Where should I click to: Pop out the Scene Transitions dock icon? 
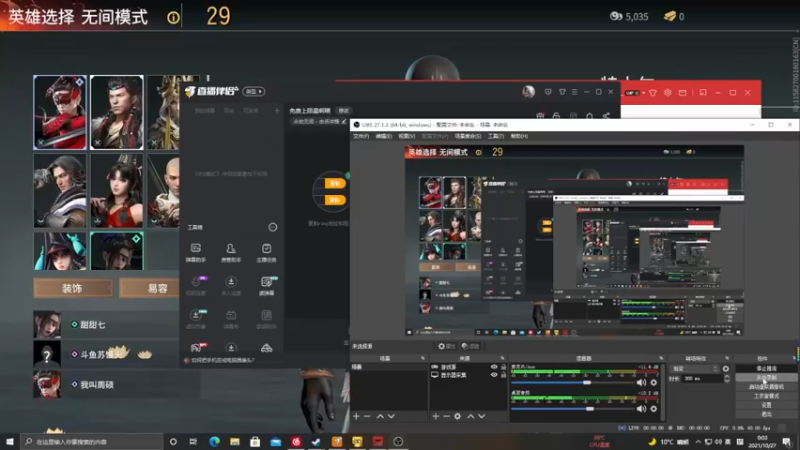pos(727,358)
